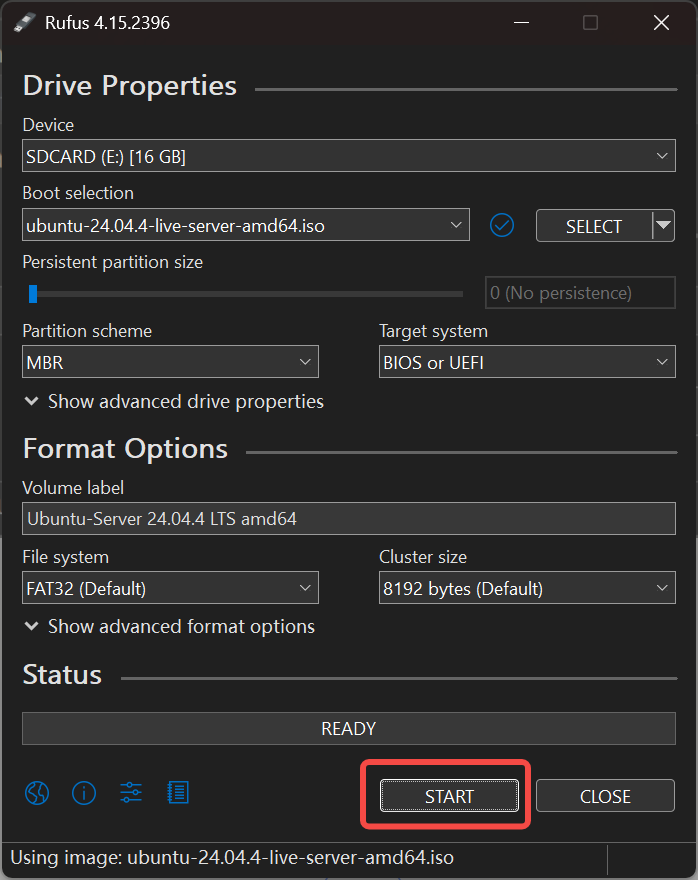Expand Show advanced format options
This screenshot has height=880, width=698.
point(170,626)
